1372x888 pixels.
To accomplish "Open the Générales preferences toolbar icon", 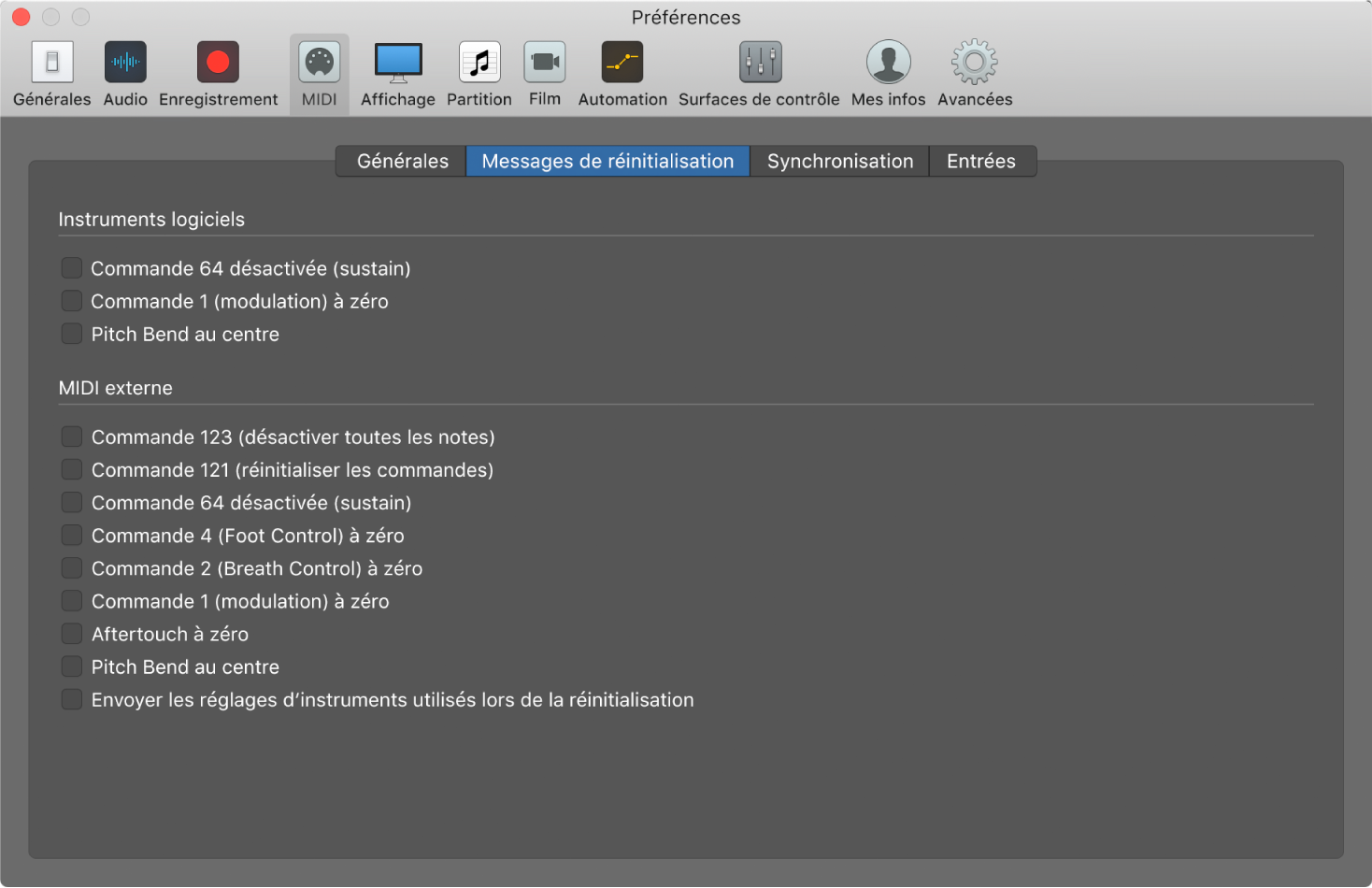I will pos(52,63).
